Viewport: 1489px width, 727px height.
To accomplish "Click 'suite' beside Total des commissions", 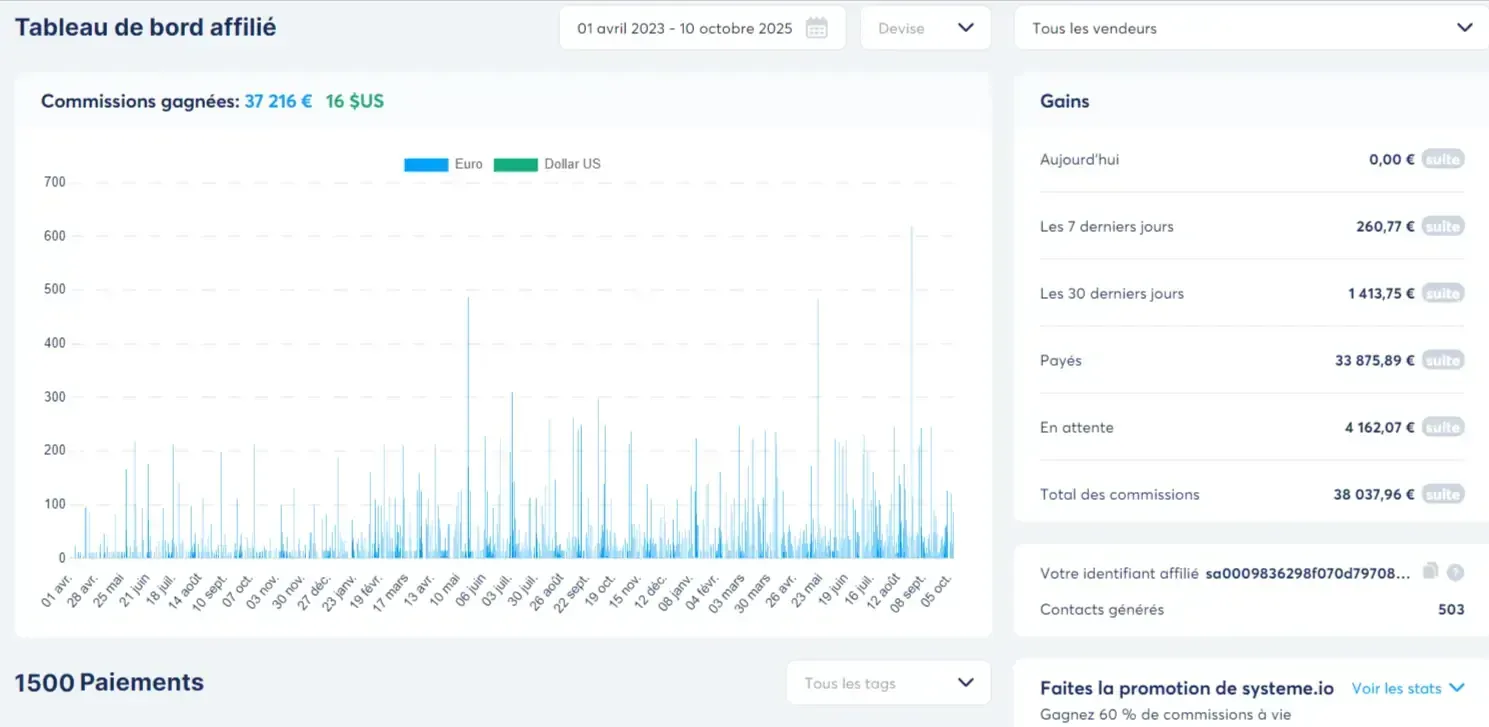I will (x=1442, y=495).
